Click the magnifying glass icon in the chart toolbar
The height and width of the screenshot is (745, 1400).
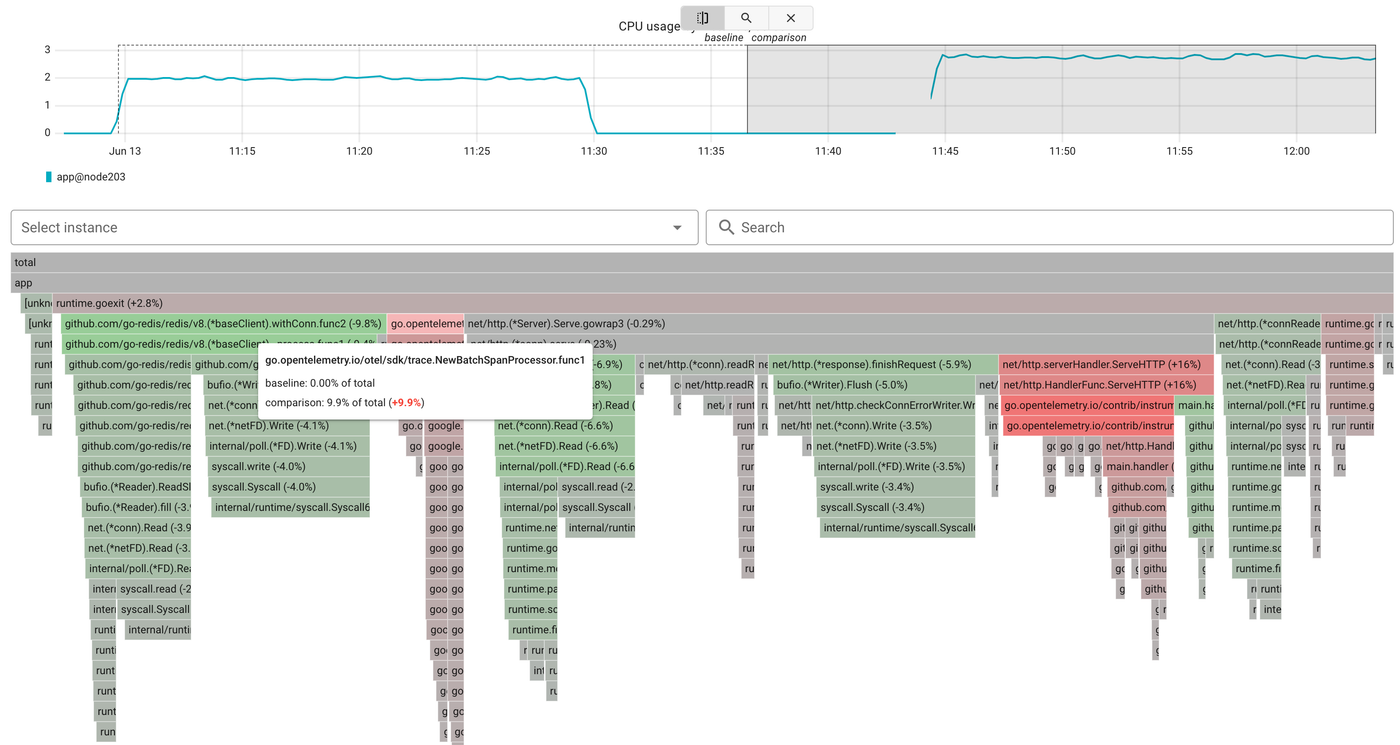tap(746, 17)
